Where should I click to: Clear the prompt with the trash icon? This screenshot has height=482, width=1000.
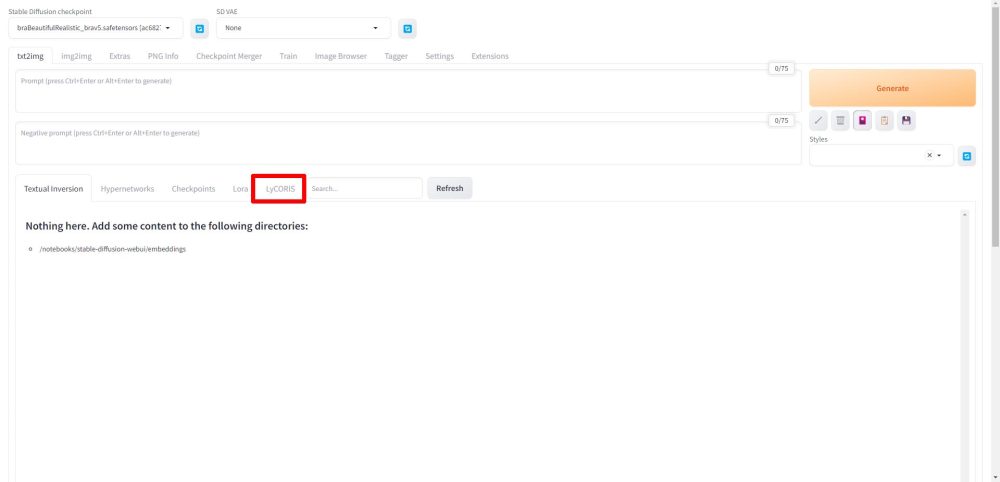tap(841, 120)
